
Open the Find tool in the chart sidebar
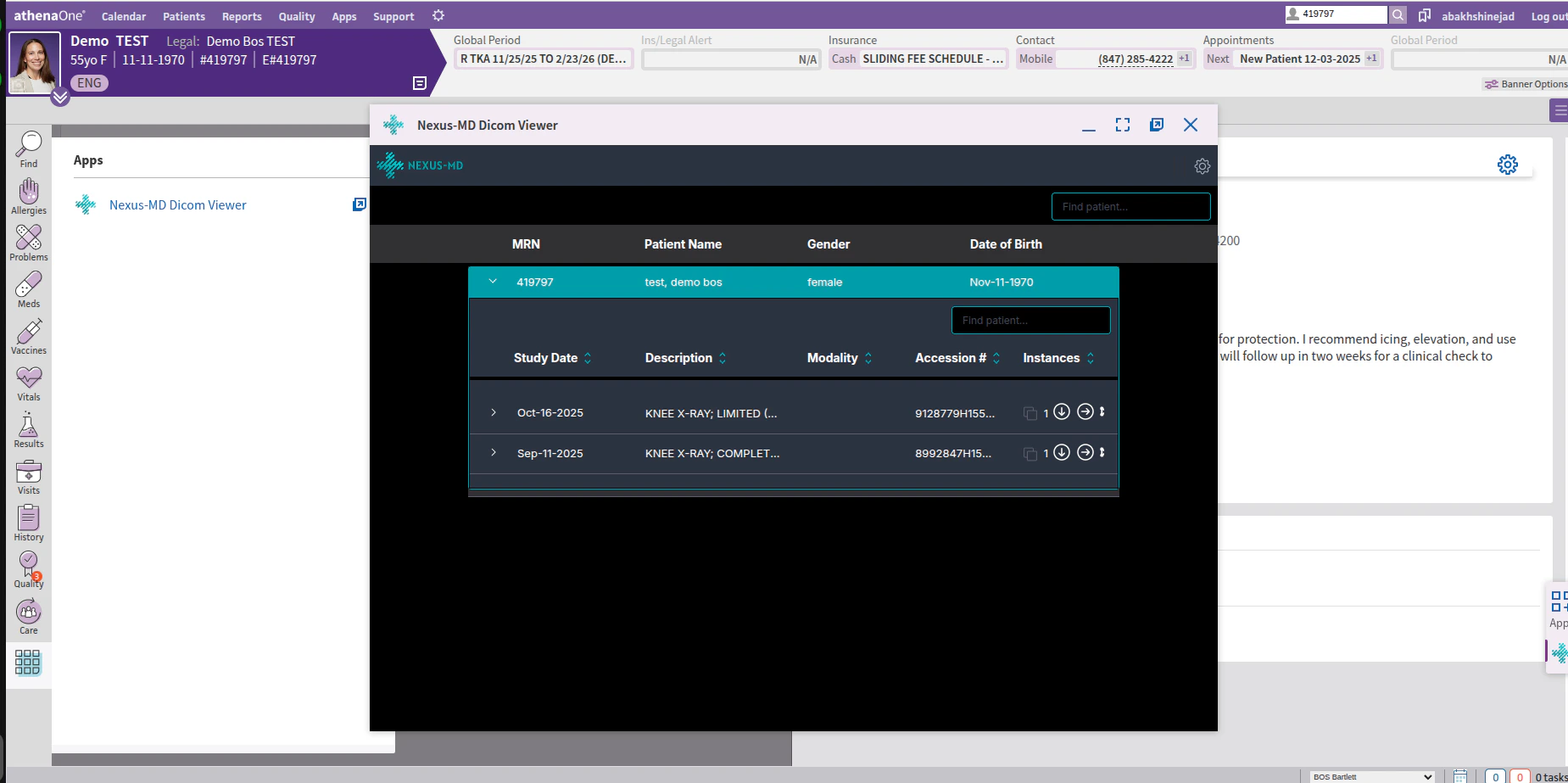click(29, 150)
